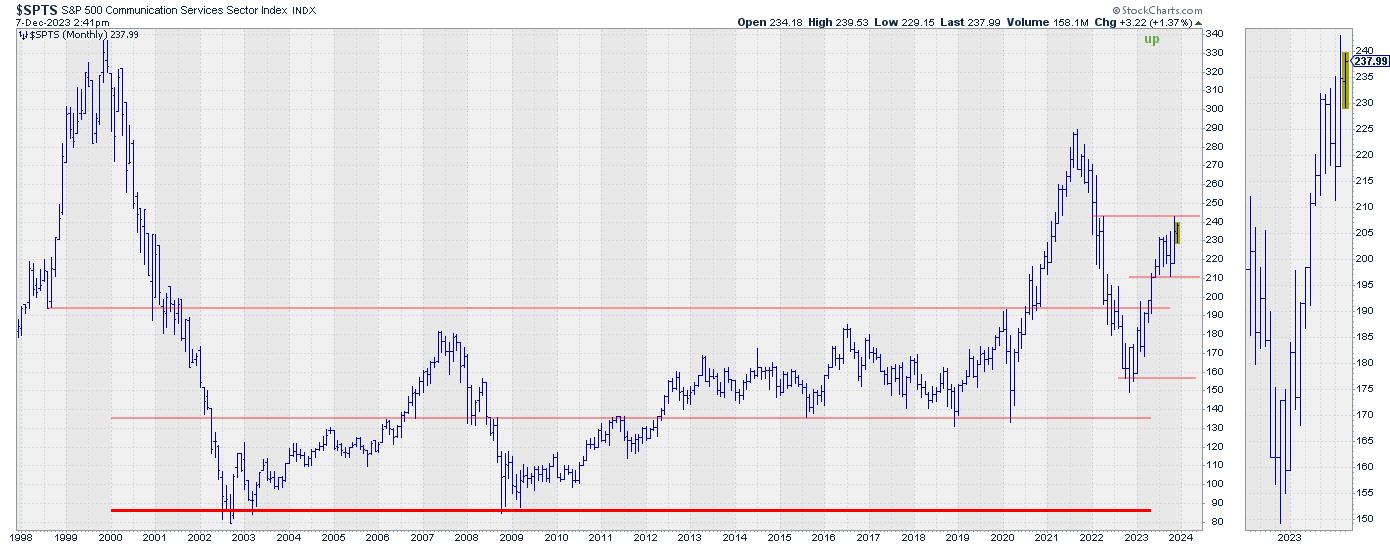The image size is (1390, 546).
Task: Select the 2009 label on the time axis
Action: (x=510, y=537)
